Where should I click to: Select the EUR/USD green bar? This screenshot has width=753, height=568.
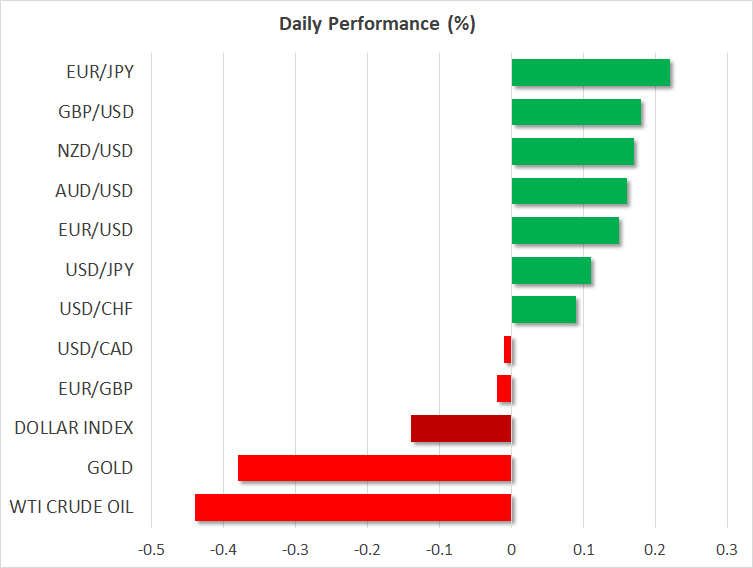[565, 231]
